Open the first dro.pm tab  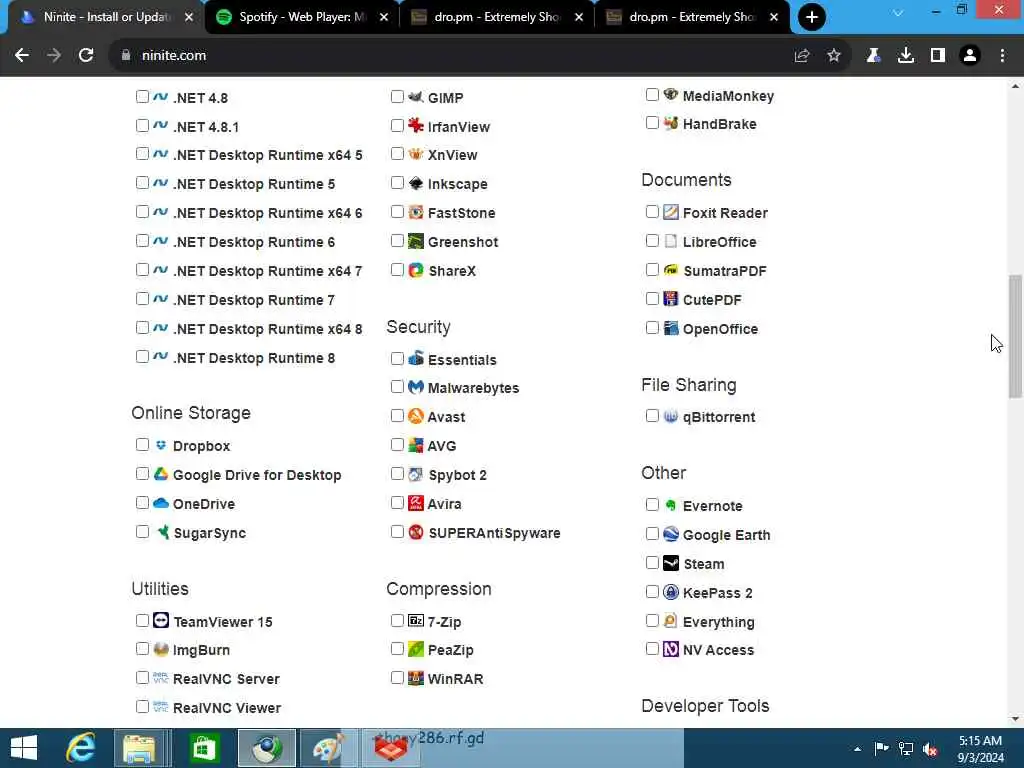[497, 17]
